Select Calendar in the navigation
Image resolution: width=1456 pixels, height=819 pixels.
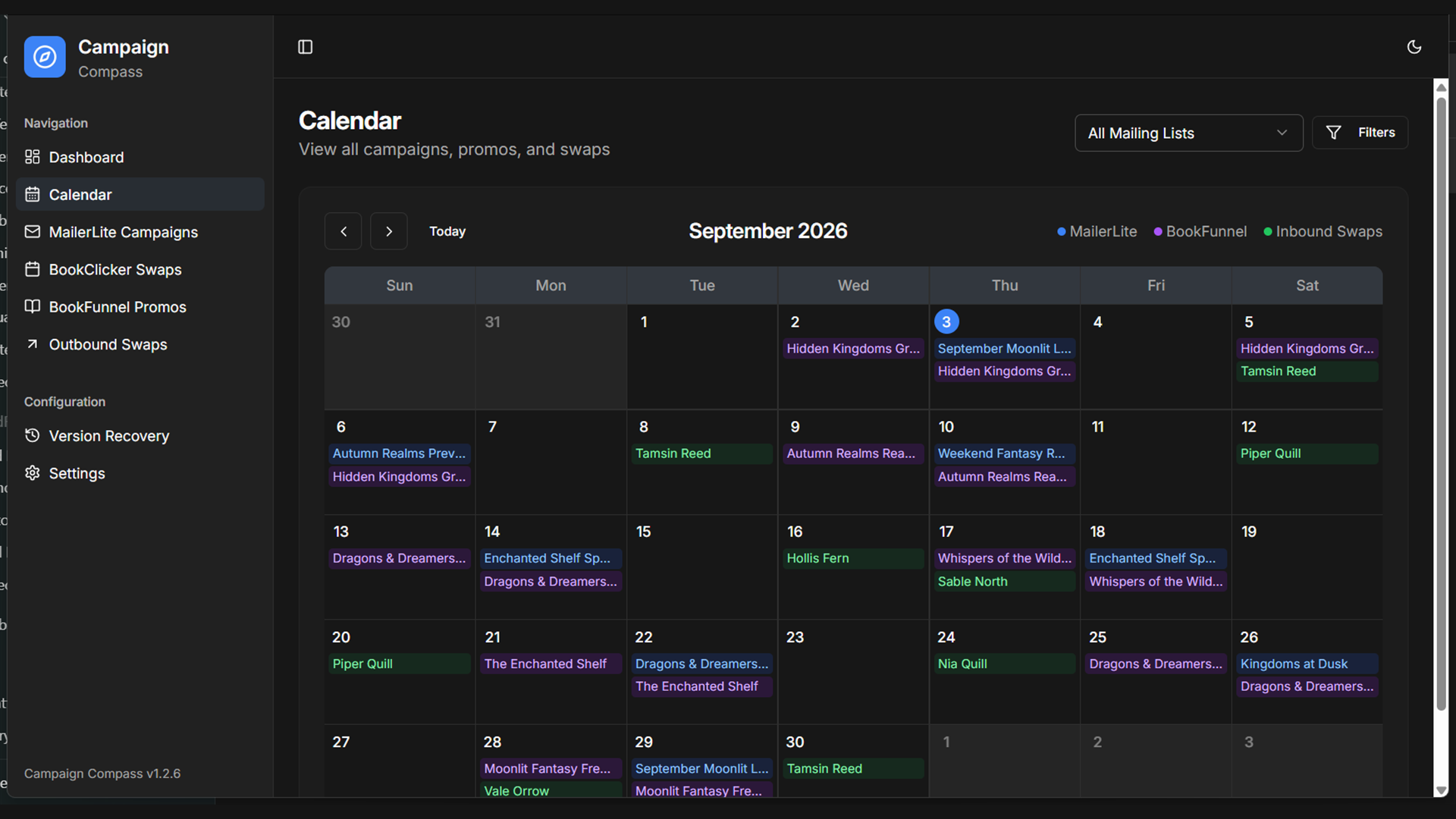coord(140,194)
